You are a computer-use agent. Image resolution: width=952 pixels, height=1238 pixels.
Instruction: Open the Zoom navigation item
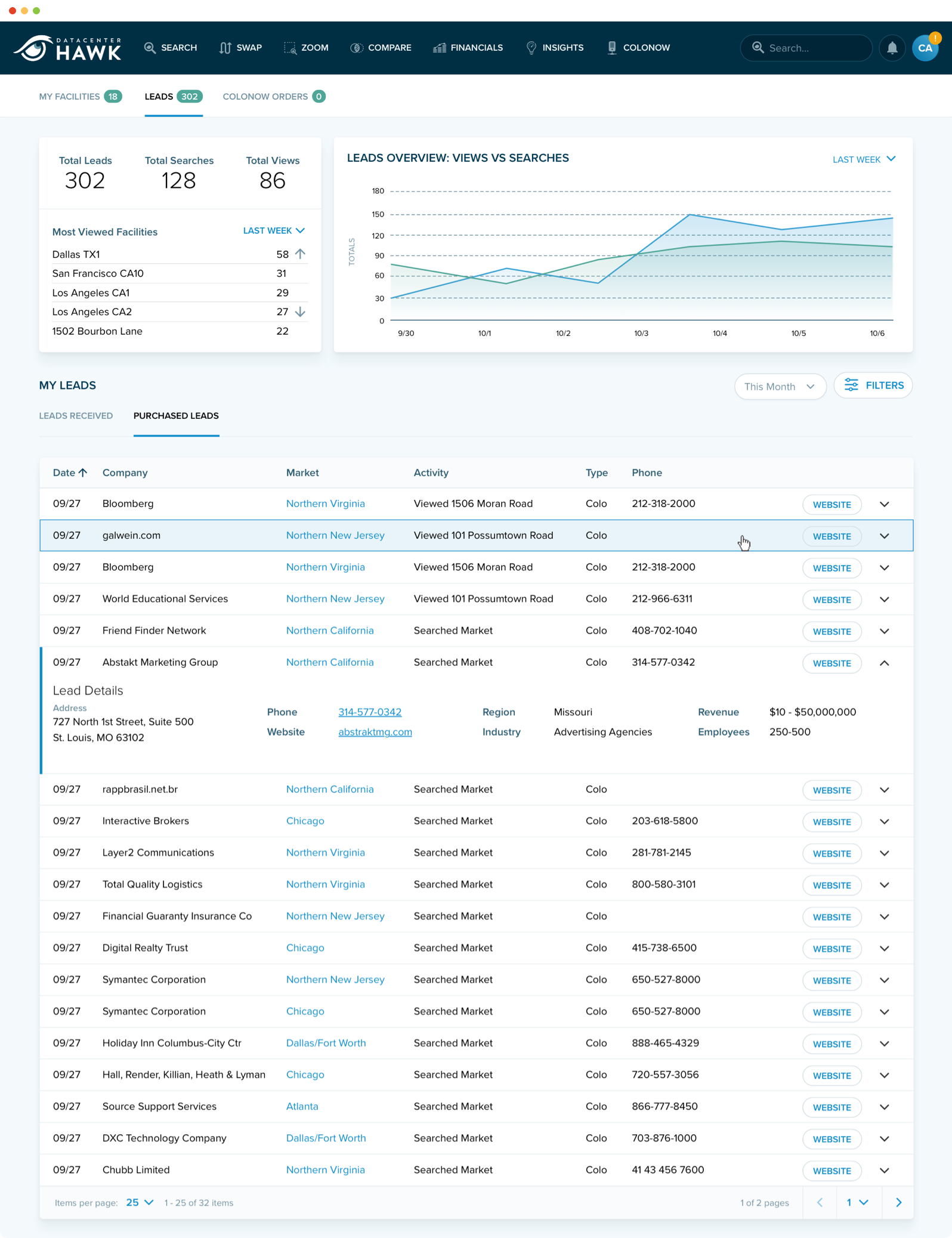[306, 48]
